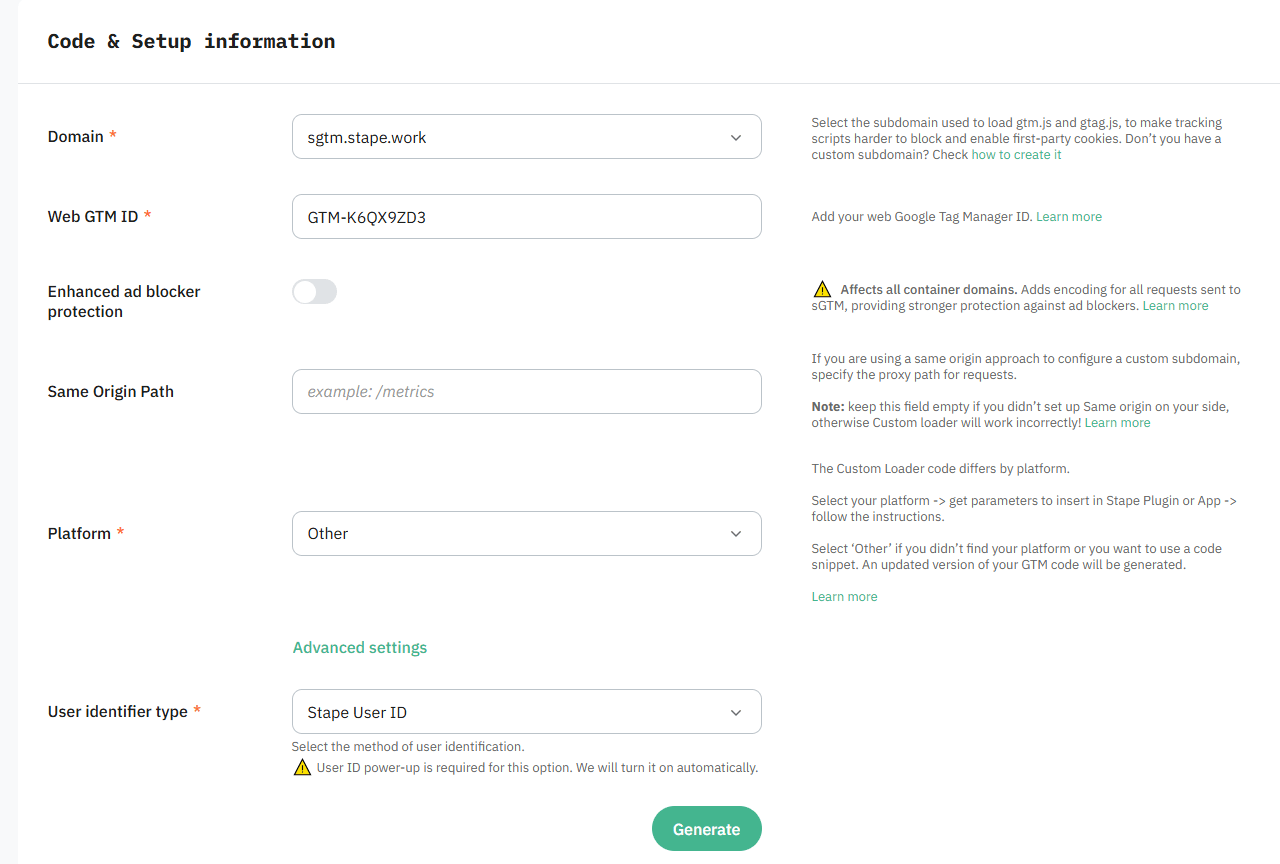
Task: Open the 'how to create it' link
Action: tap(1016, 155)
